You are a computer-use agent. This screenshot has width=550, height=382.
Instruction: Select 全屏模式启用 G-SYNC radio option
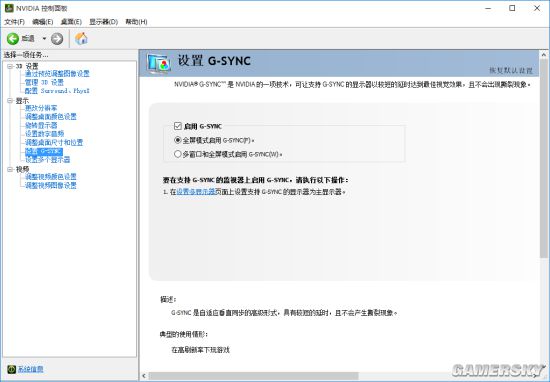pyautogui.click(x=178, y=140)
